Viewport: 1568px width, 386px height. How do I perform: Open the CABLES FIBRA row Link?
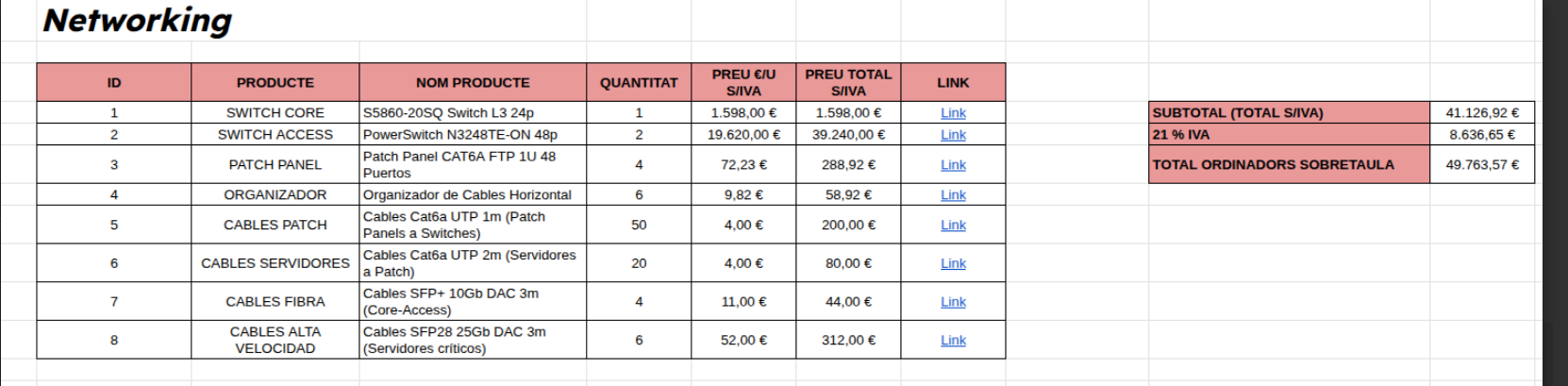point(953,302)
